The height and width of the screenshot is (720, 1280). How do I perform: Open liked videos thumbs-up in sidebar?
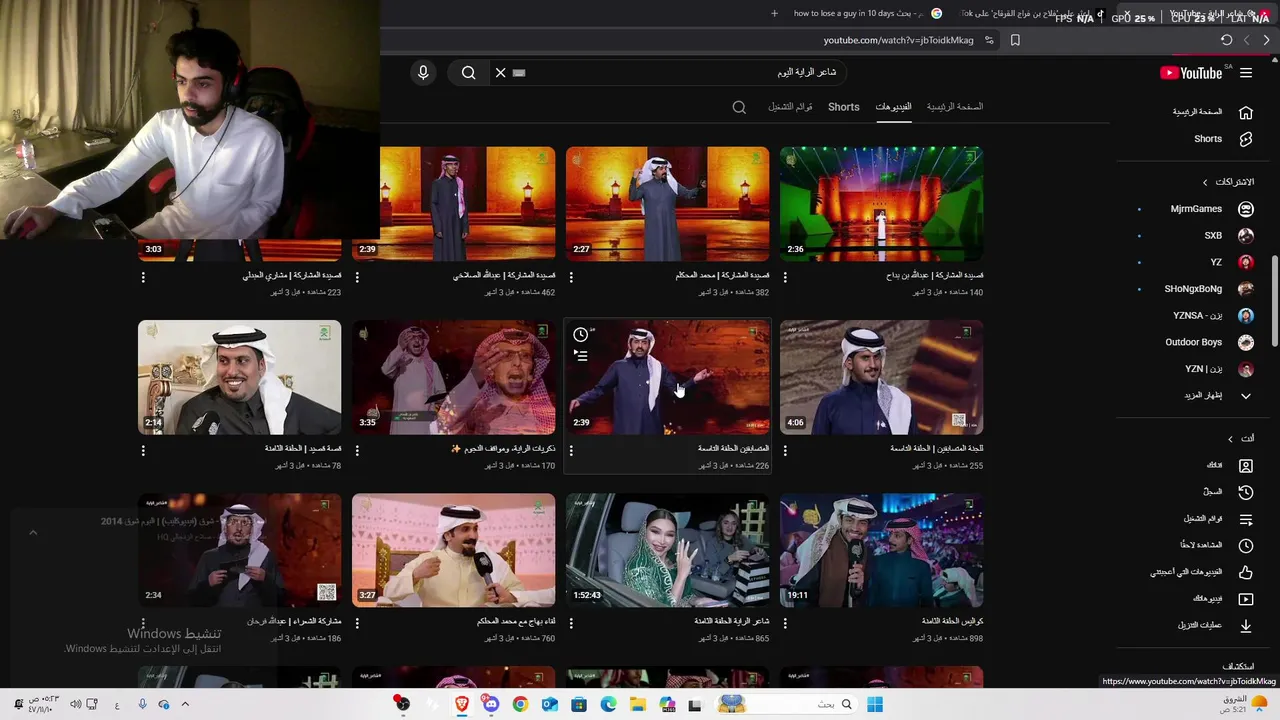coord(1246,572)
